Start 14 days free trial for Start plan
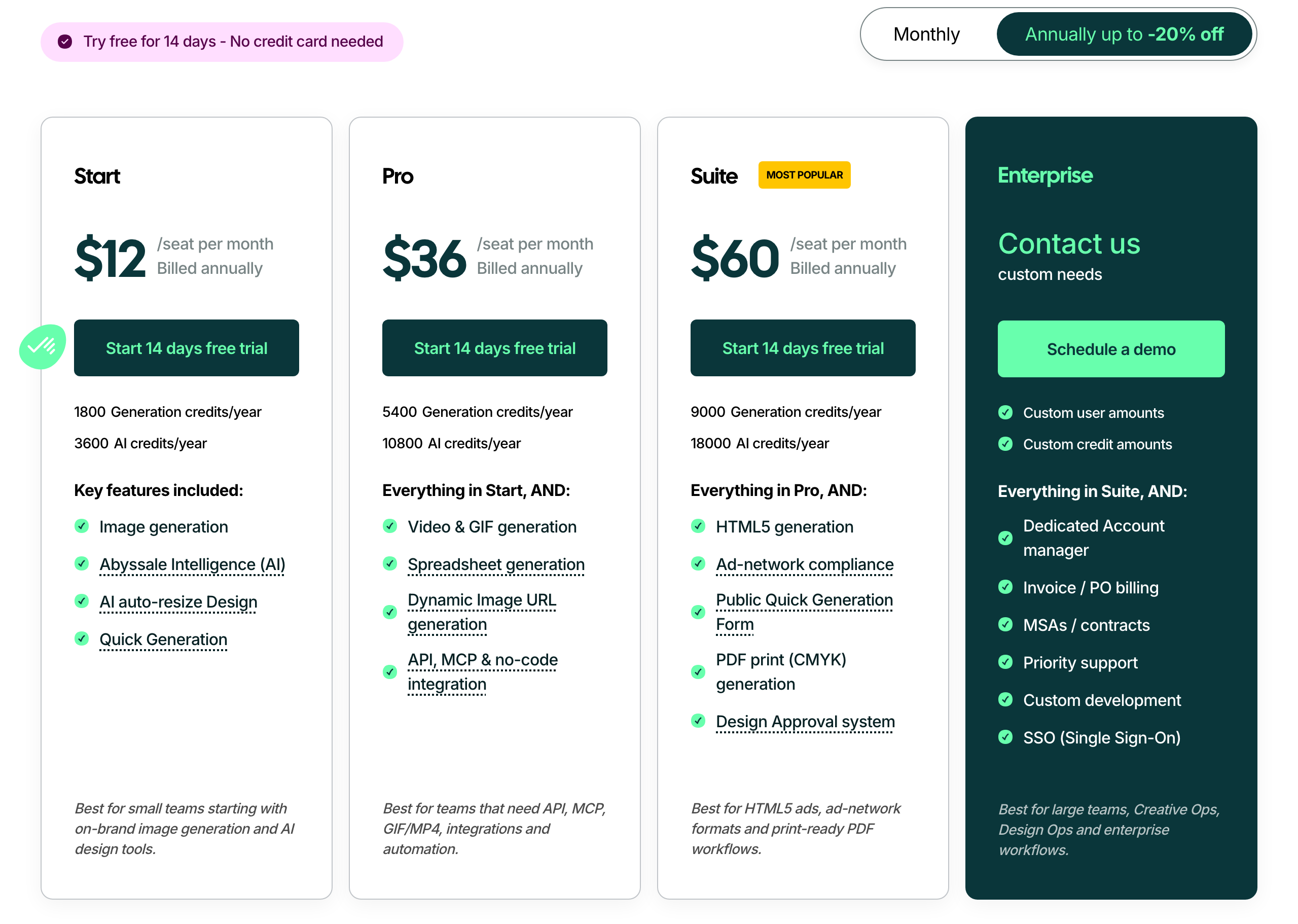This screenshot has height=924, width=1298. click(187, 347)
